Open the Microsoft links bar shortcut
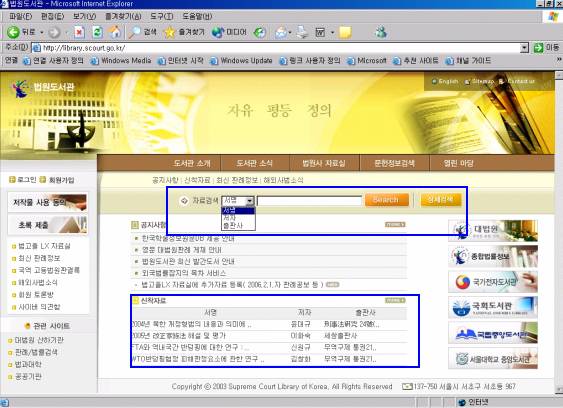Screen dimensions: 563x408 point(367,61)
